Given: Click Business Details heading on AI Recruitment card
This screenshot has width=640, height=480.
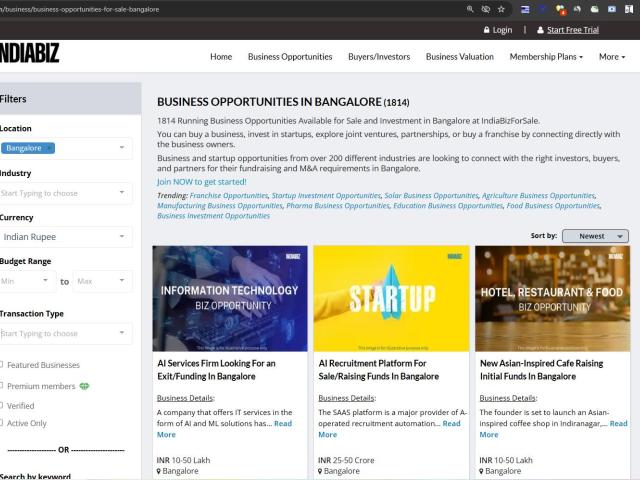Looking at the screenshot, I should (347, 398).
